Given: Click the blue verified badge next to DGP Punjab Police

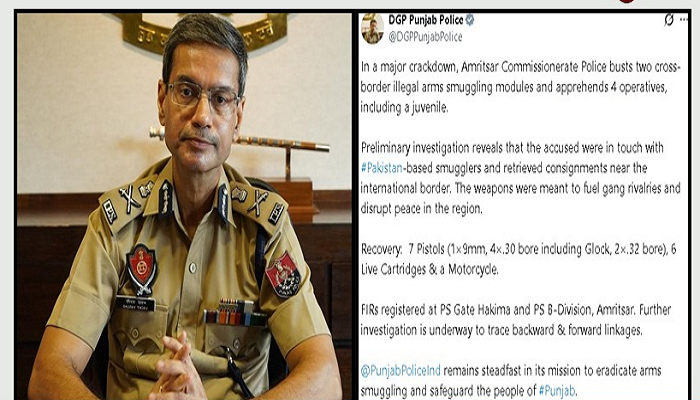Looking at the screenshot, I should 470,20.
